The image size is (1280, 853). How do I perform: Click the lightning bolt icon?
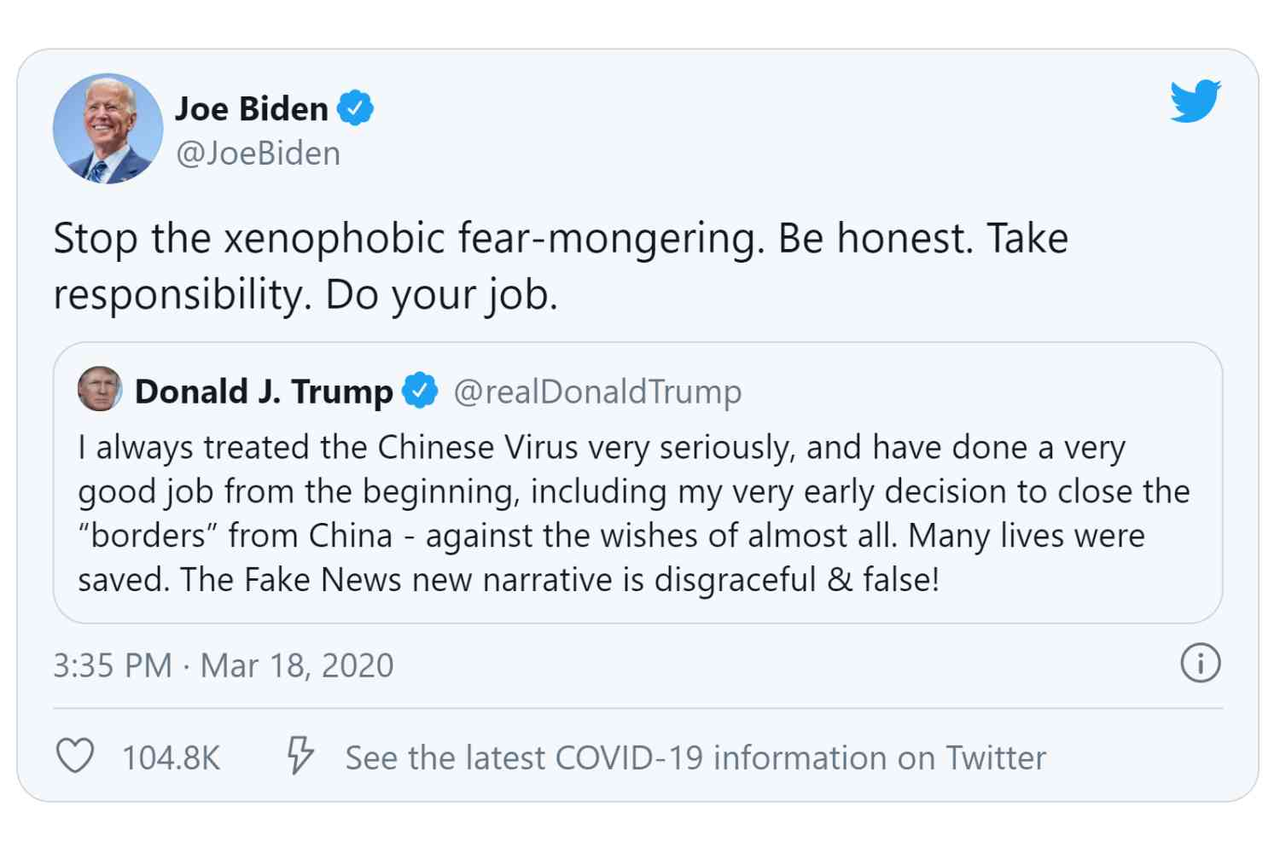point(300,756)
